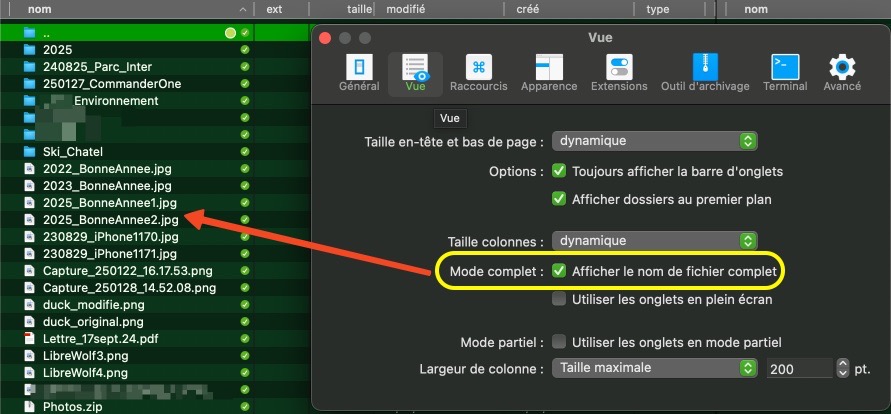The image size is (891, 414).
Task: Select the Raccourcis preferences icon
Action: click(x=479, y=69)
